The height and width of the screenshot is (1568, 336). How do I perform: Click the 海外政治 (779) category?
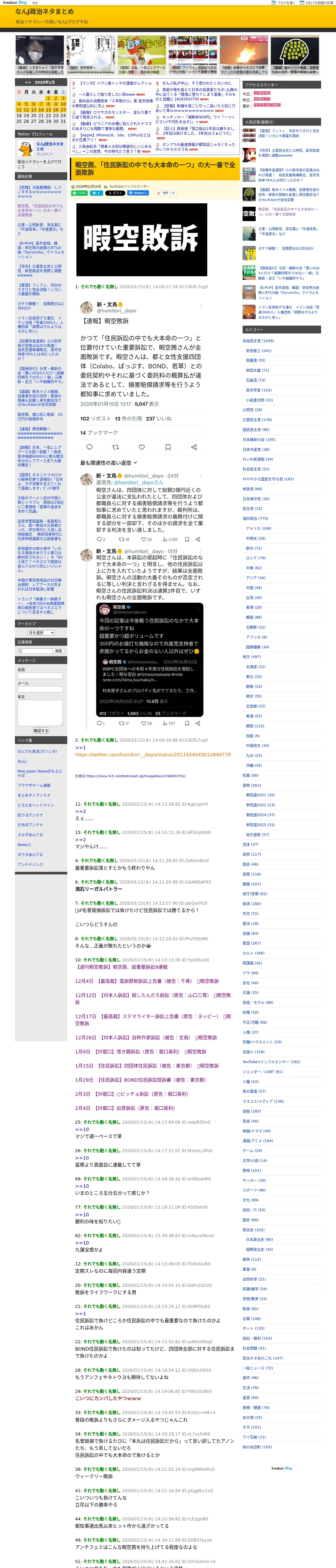click(255, 518)
